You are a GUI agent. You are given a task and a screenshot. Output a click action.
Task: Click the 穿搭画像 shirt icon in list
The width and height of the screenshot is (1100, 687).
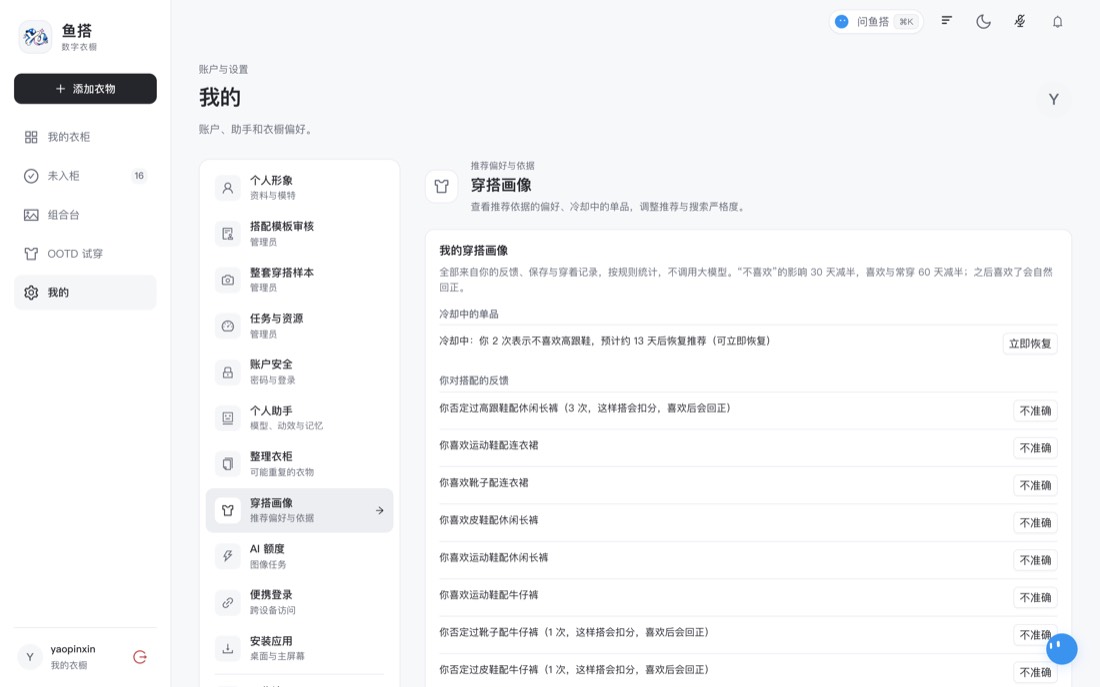pos(227,510)
